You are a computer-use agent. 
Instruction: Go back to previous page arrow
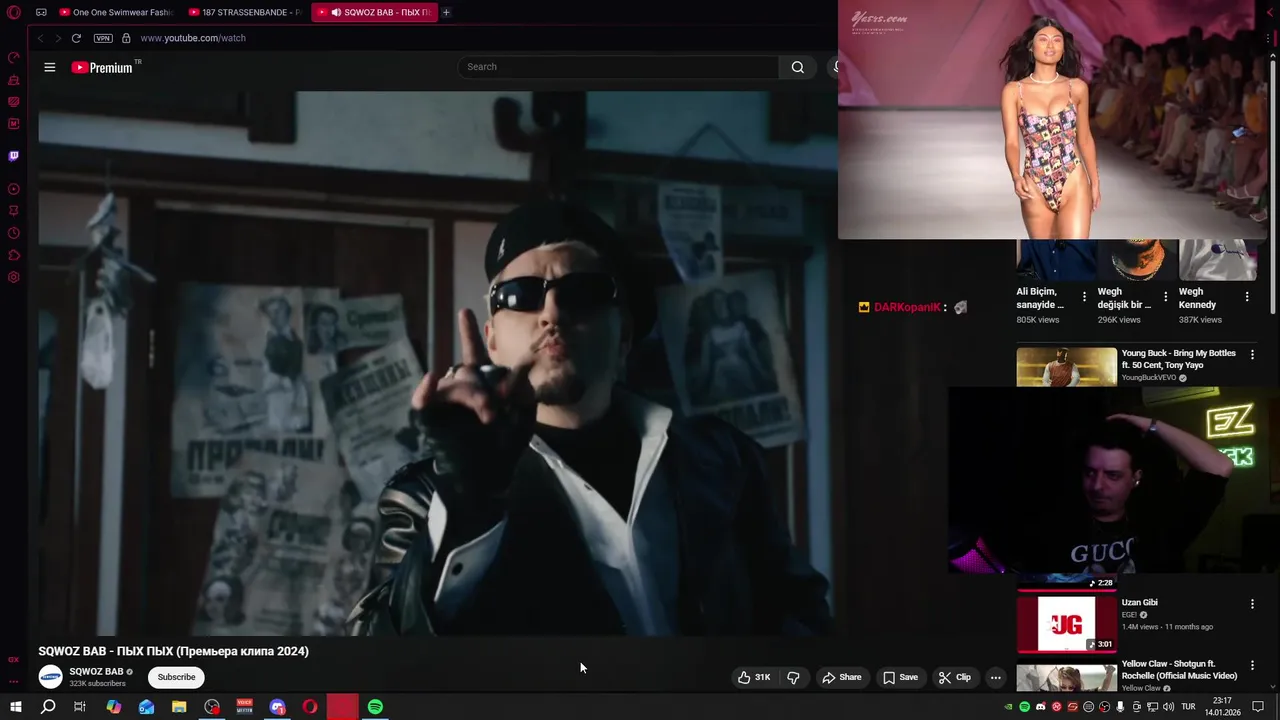[x=40, y=38]
